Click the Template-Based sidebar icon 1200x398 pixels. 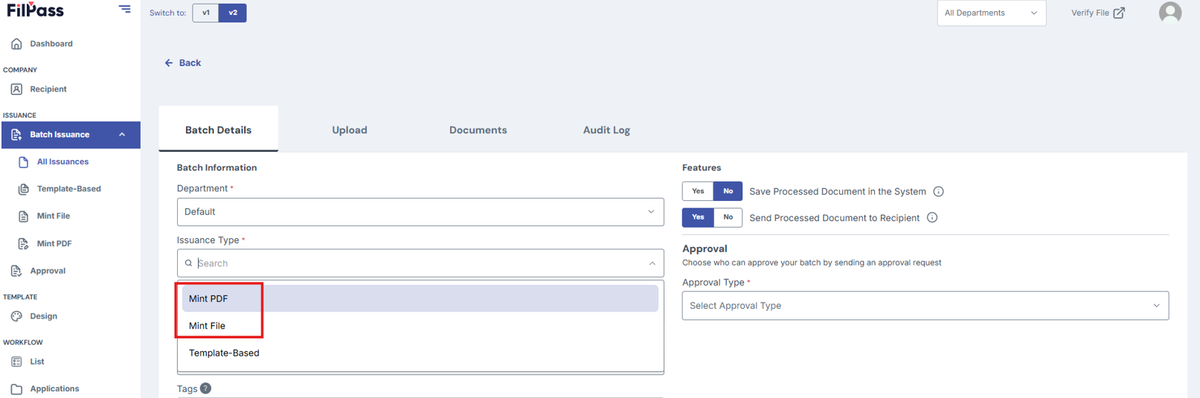[23, 189]
